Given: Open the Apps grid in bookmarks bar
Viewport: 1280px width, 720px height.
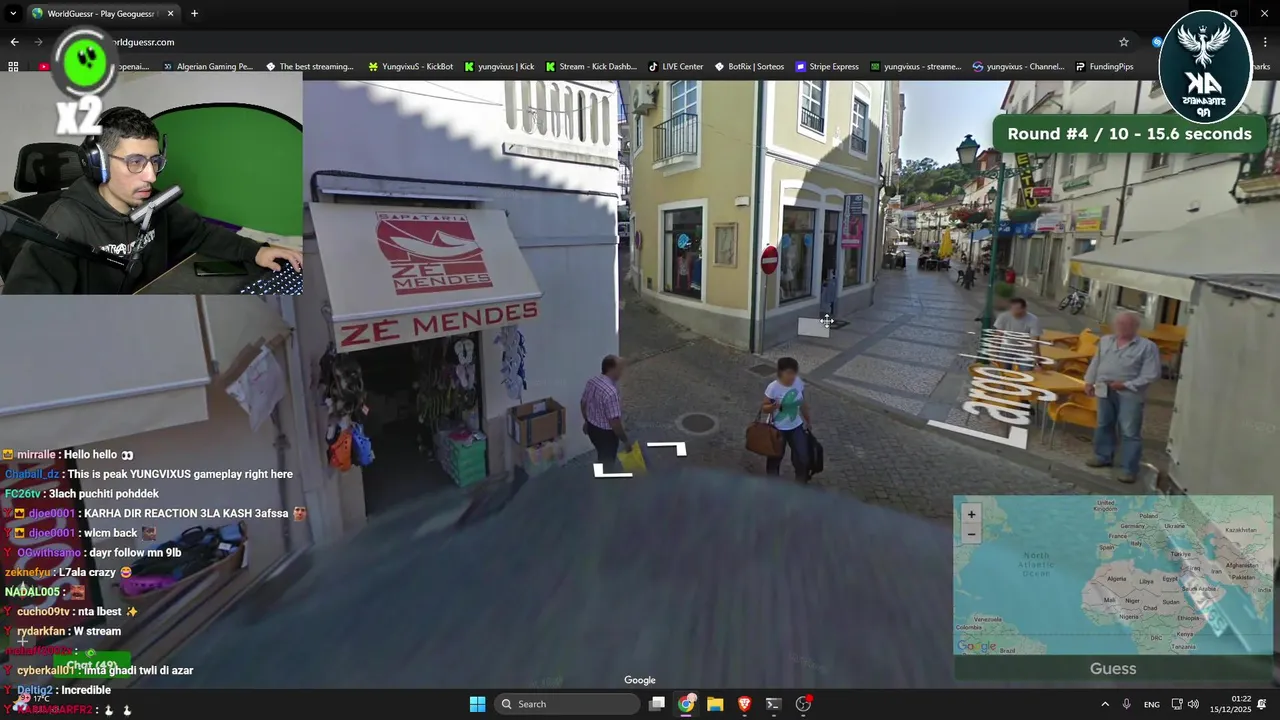Looking at the screenshot, I should coord(13,66).
